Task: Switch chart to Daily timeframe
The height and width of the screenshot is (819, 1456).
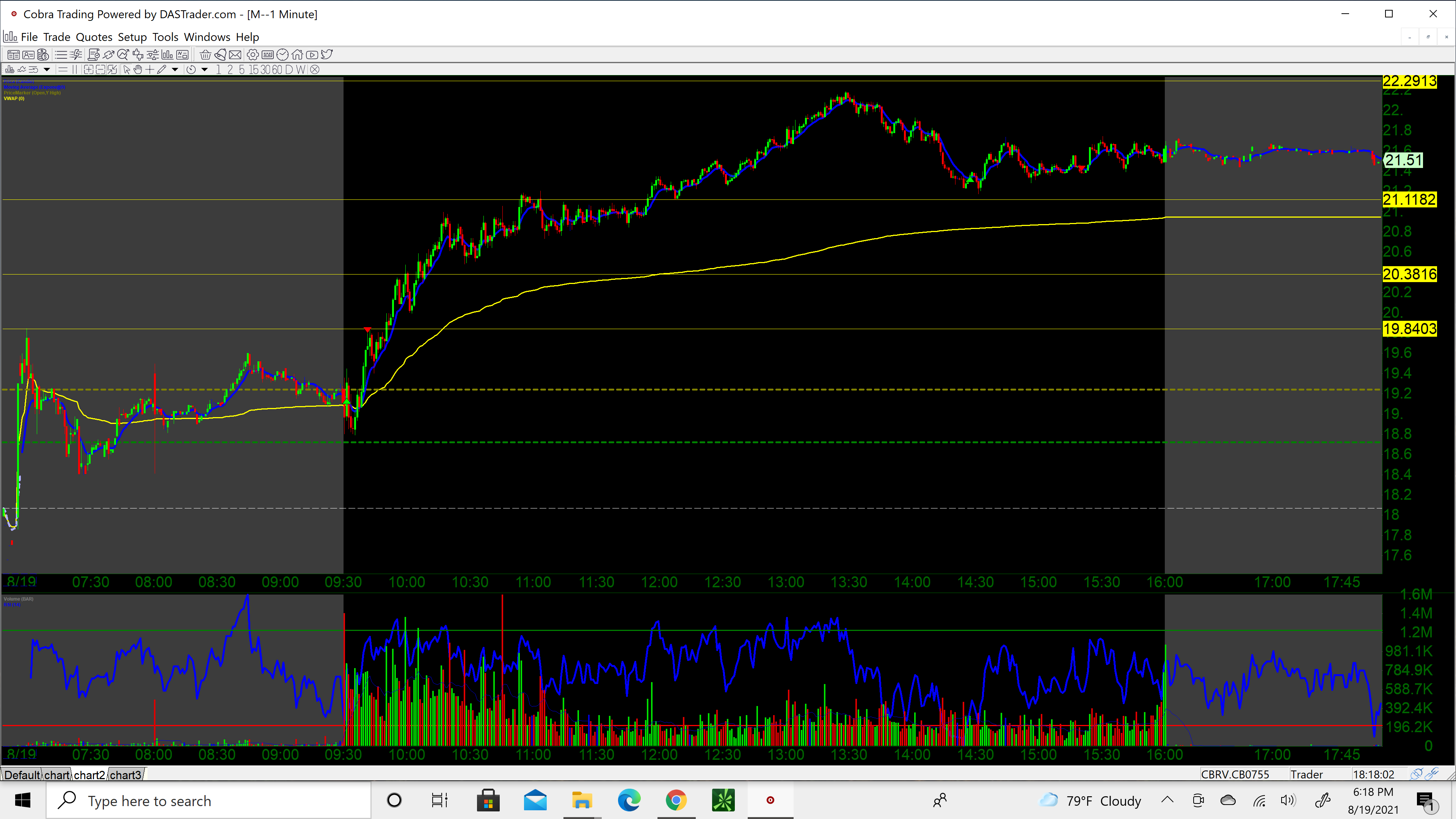Action: 289,69
